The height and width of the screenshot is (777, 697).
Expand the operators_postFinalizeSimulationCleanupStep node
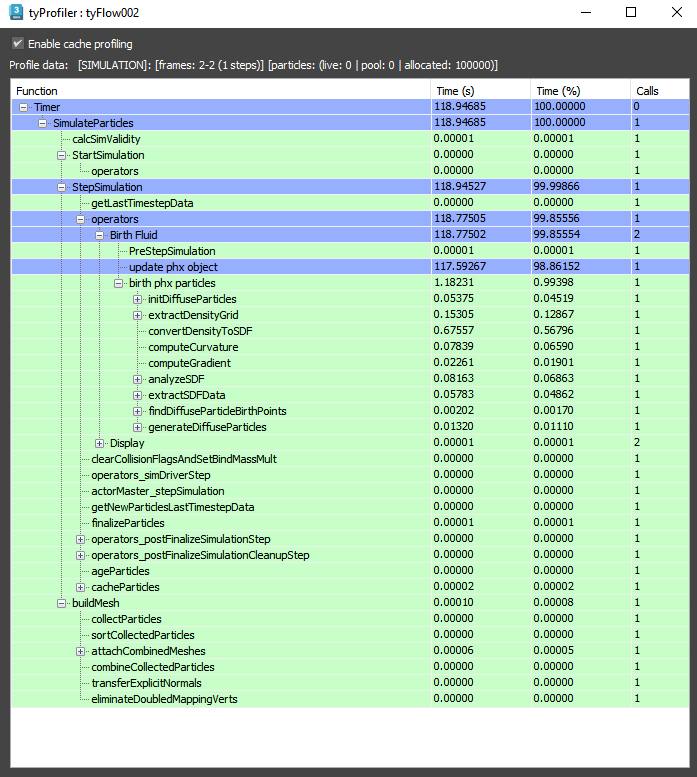pyautogui.click(x=80, y=555)
